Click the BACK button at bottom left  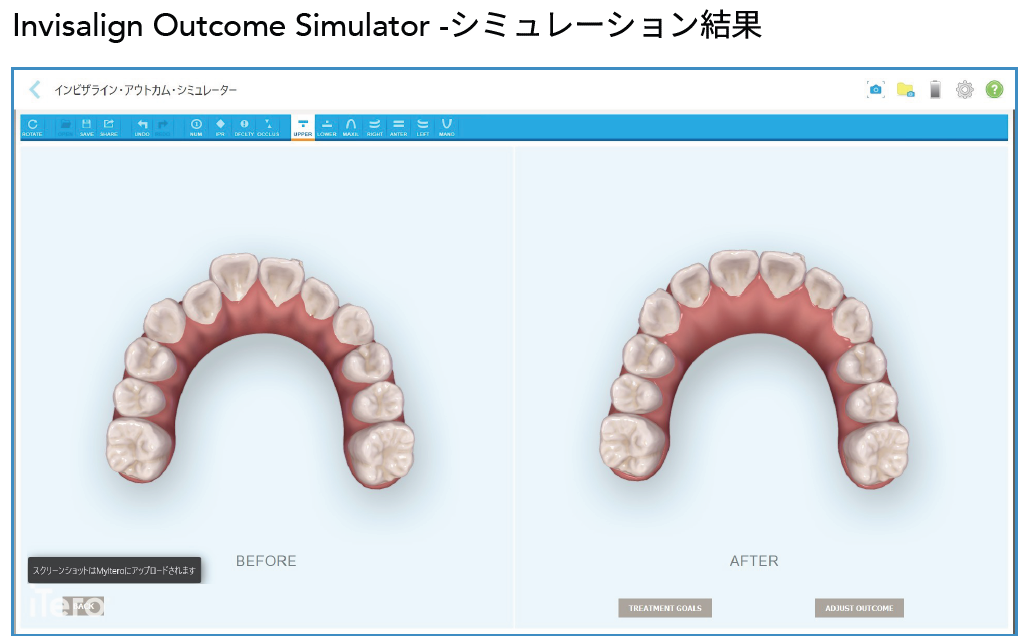point(83,606)
